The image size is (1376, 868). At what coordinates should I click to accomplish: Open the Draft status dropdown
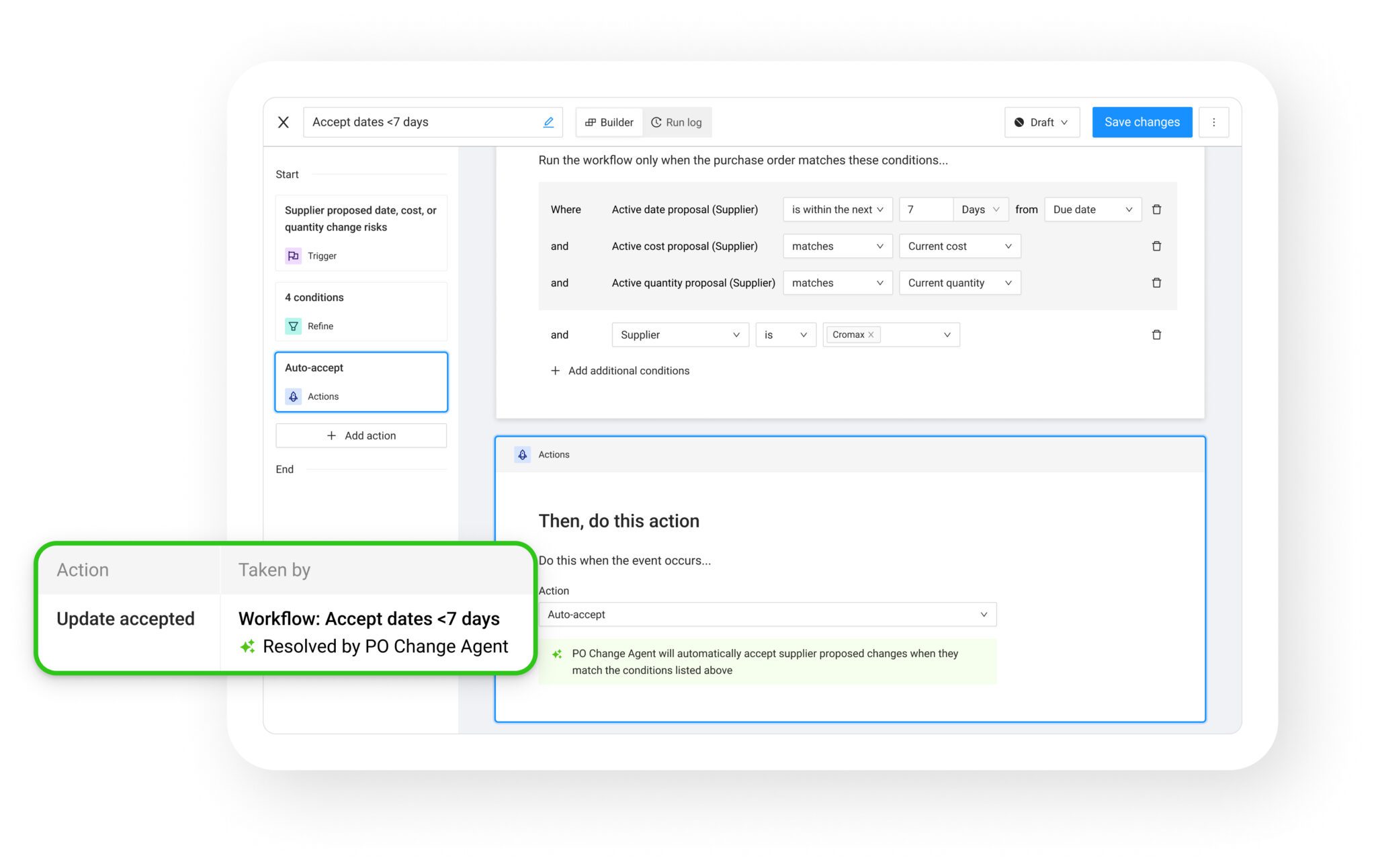point(1041,122)
